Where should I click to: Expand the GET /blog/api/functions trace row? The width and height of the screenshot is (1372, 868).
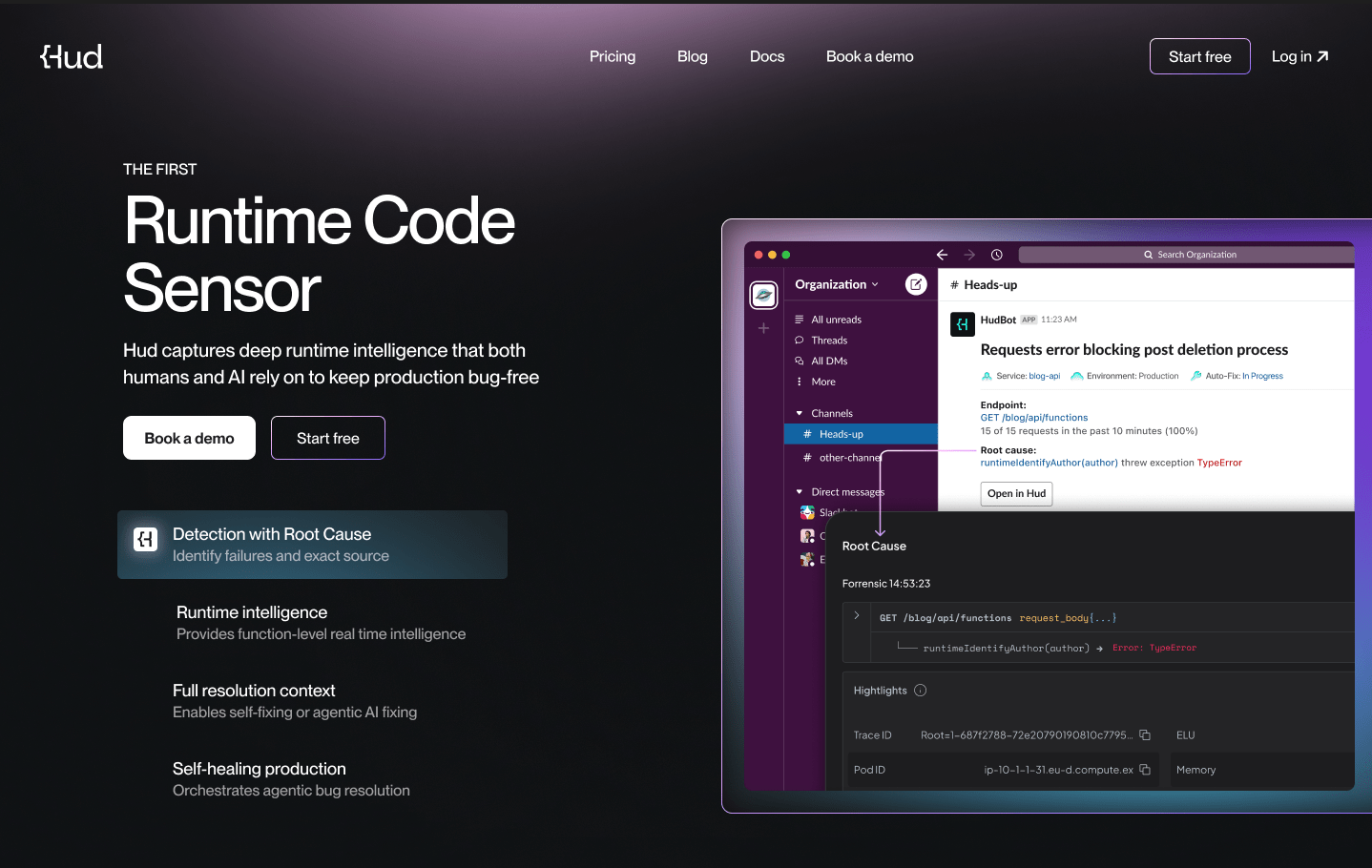click(857, 616)
